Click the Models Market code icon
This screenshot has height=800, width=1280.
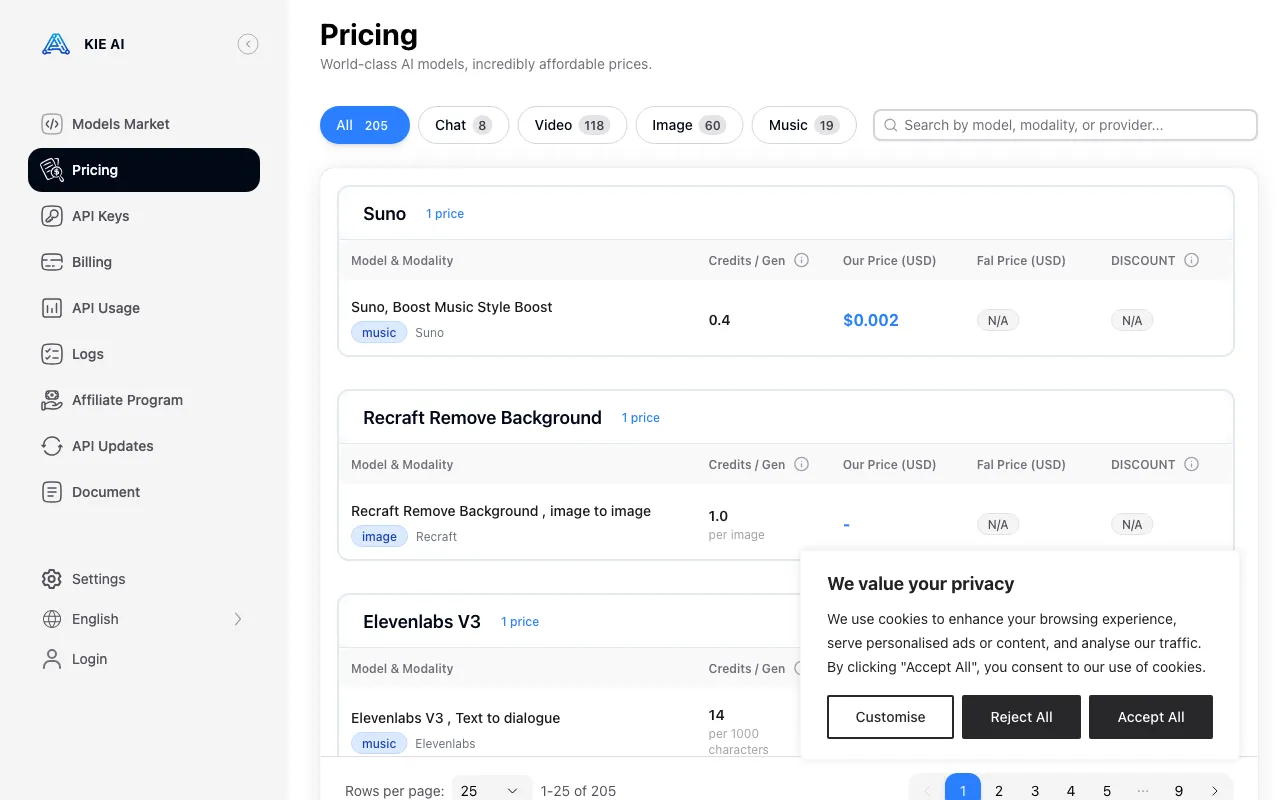pyautogui.click(x=51, y=124)
